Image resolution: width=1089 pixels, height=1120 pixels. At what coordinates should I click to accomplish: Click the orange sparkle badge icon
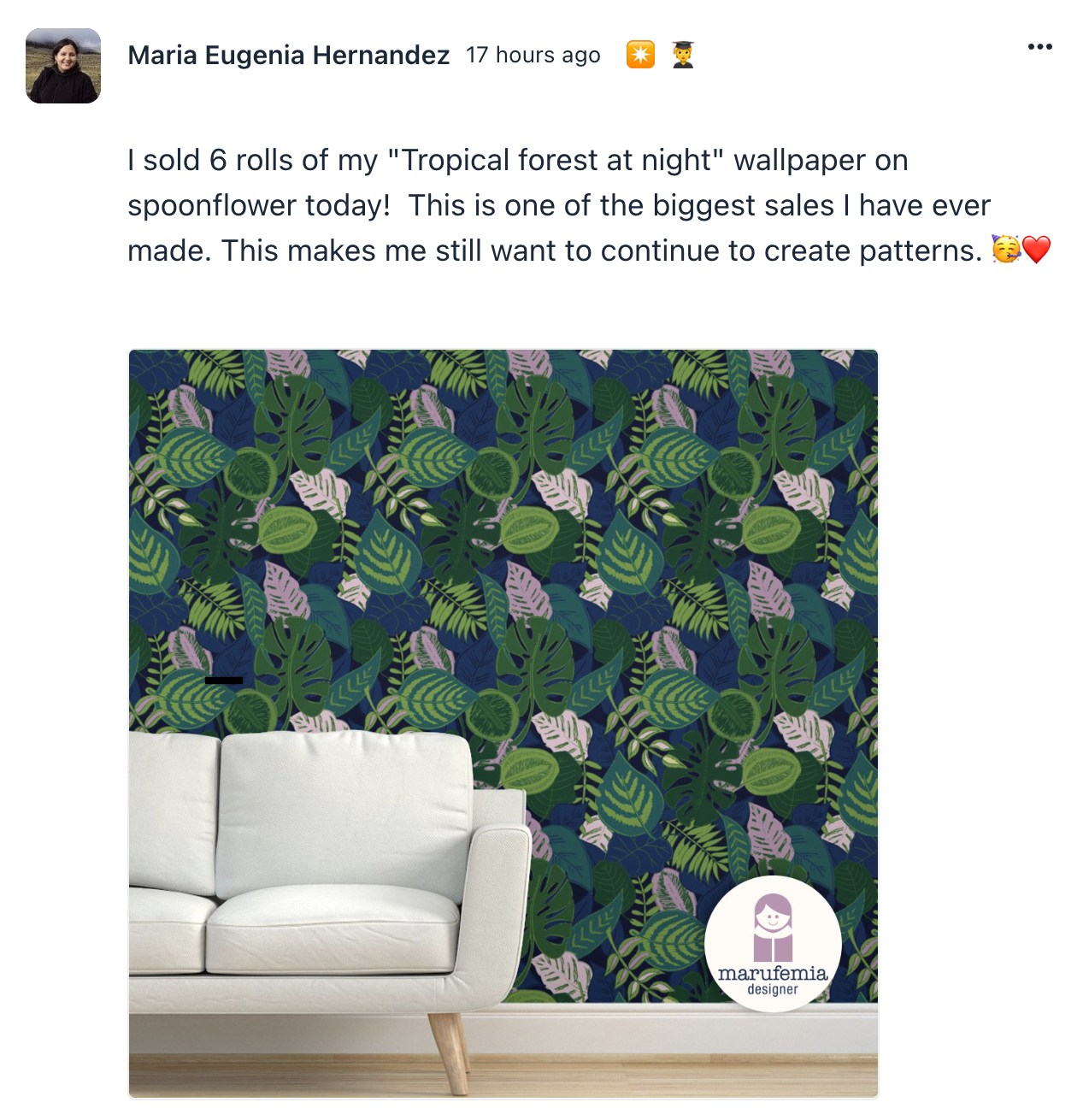[640, 55]
